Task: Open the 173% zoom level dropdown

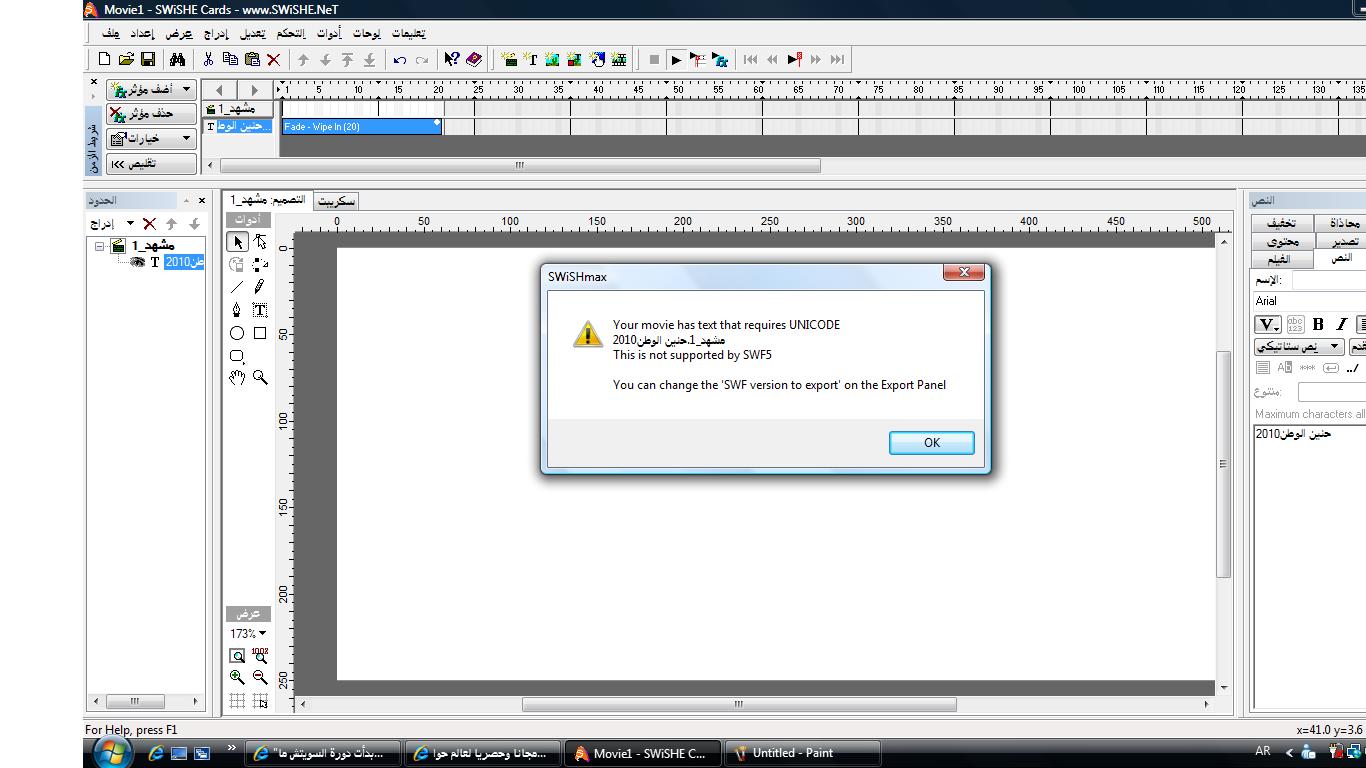Action: click(248, 633)
